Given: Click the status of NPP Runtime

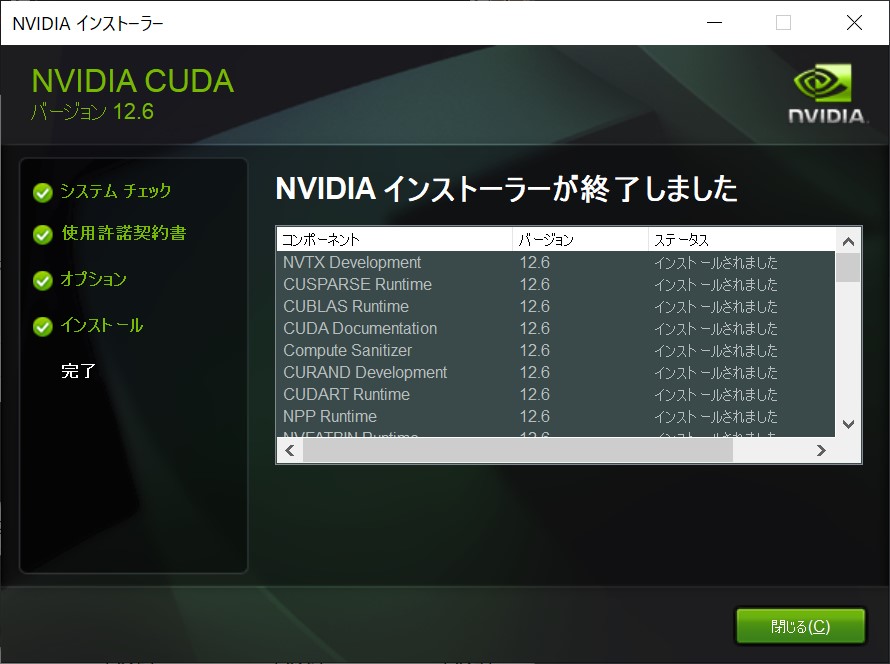Looking at the screenshot, I should click(716, 417).
